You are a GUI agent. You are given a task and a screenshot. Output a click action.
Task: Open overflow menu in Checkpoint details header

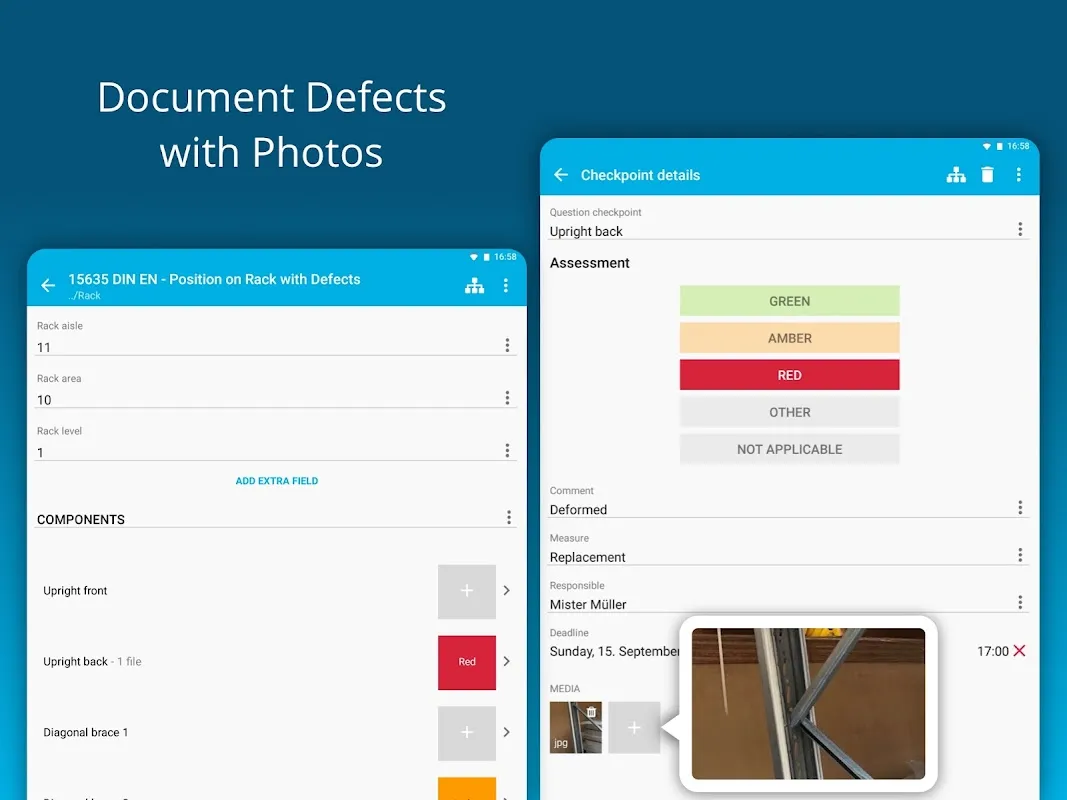click(1018, 175)
